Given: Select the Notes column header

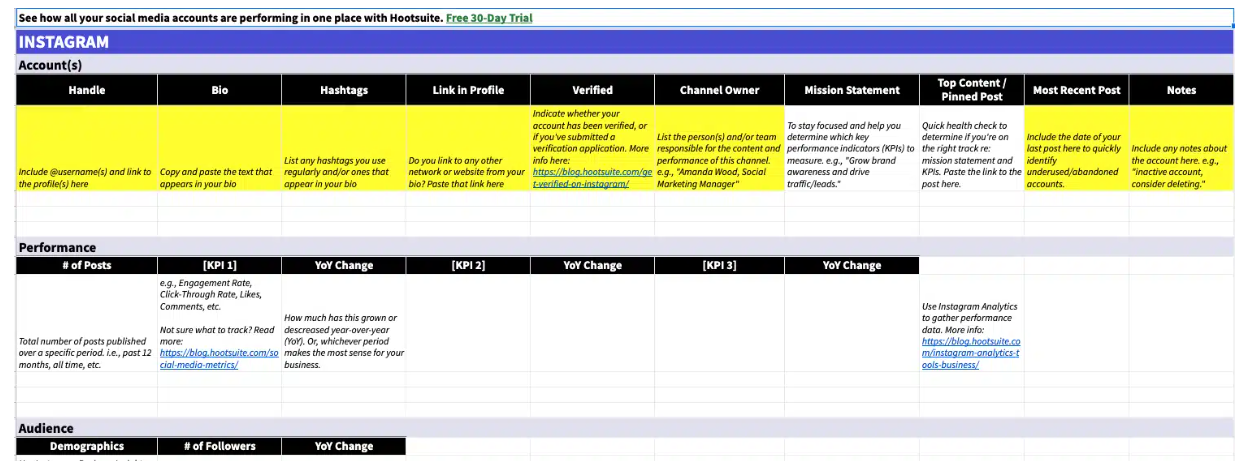Looking at the screenshot, I should [x=1181, y=90].
